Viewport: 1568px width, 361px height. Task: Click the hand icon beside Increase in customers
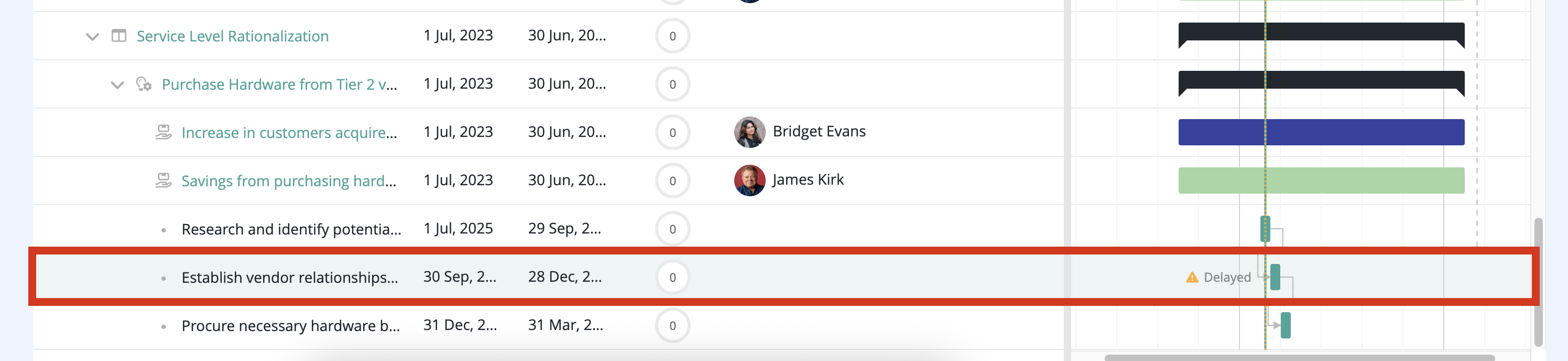pyautogui.click(x=163, y=132)
